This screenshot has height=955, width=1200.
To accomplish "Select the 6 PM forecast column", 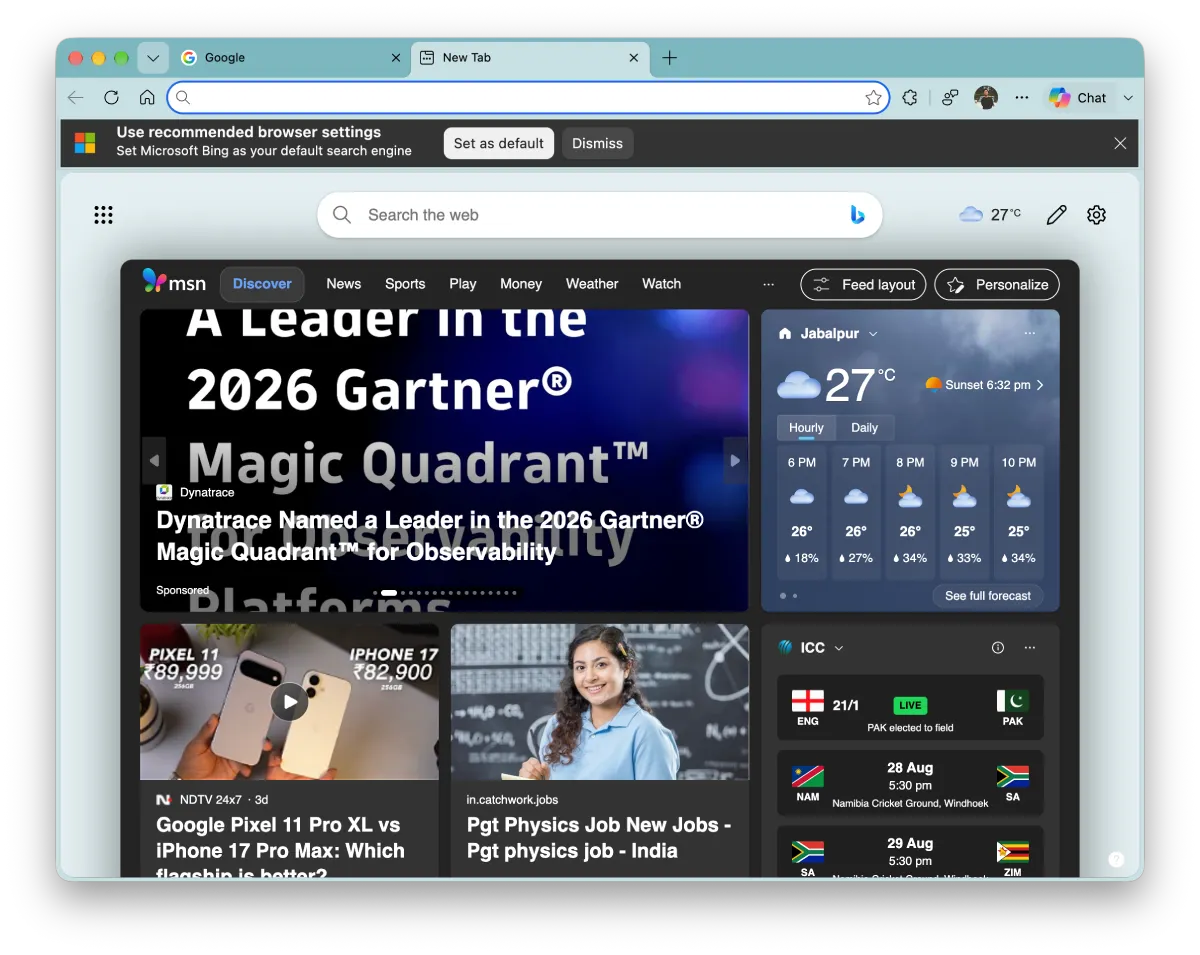I will 802,511.
